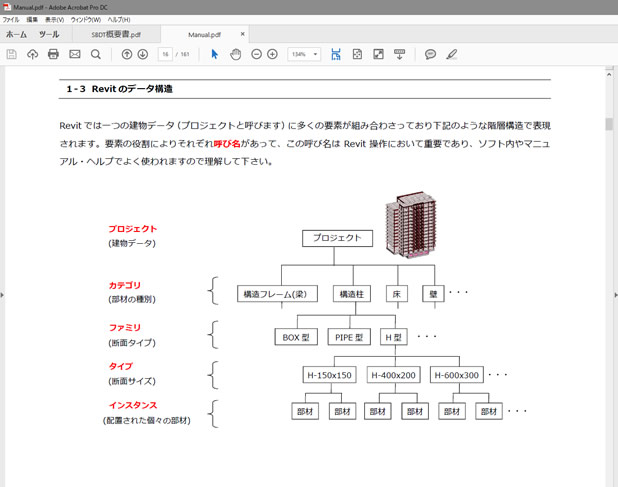This screenshot has width=618, height=487.
Task: Open the ヘルプ(H) menu
Action: [x=119, y=20]
